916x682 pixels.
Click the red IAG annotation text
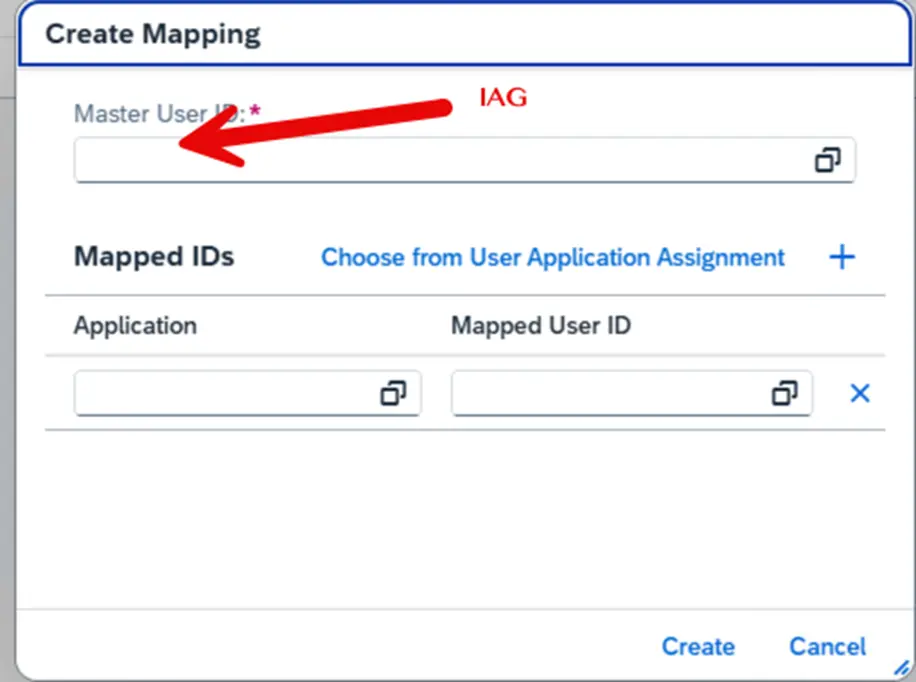tap(502, 98)
